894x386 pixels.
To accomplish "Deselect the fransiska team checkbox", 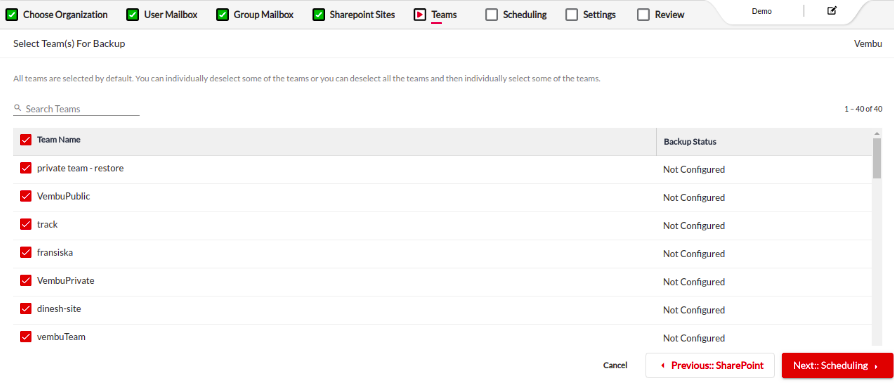I will 25,252.
